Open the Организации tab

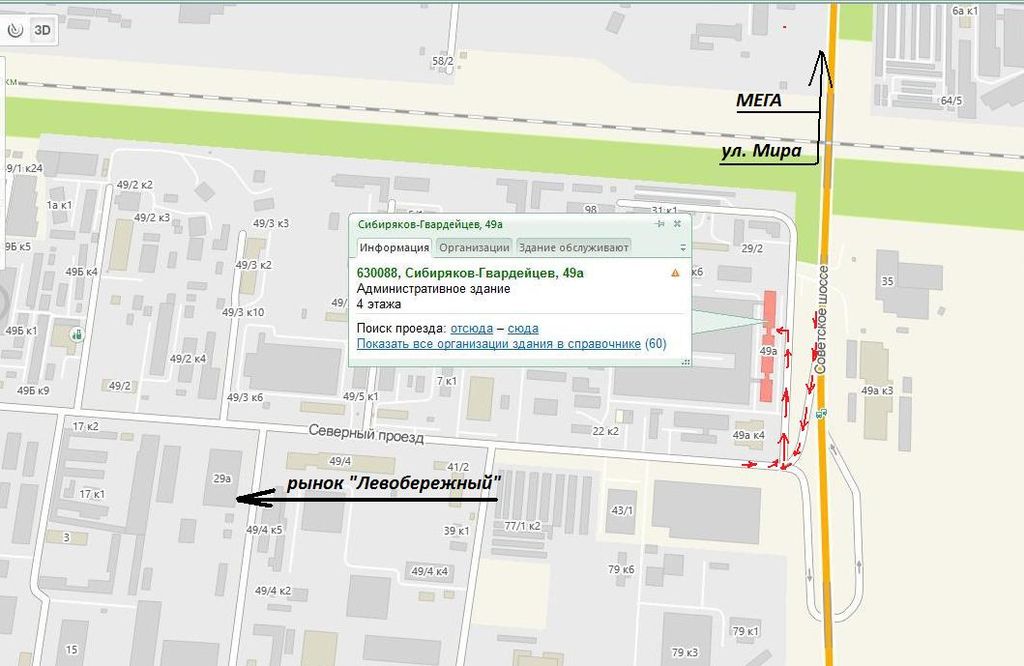click(474, 247)
